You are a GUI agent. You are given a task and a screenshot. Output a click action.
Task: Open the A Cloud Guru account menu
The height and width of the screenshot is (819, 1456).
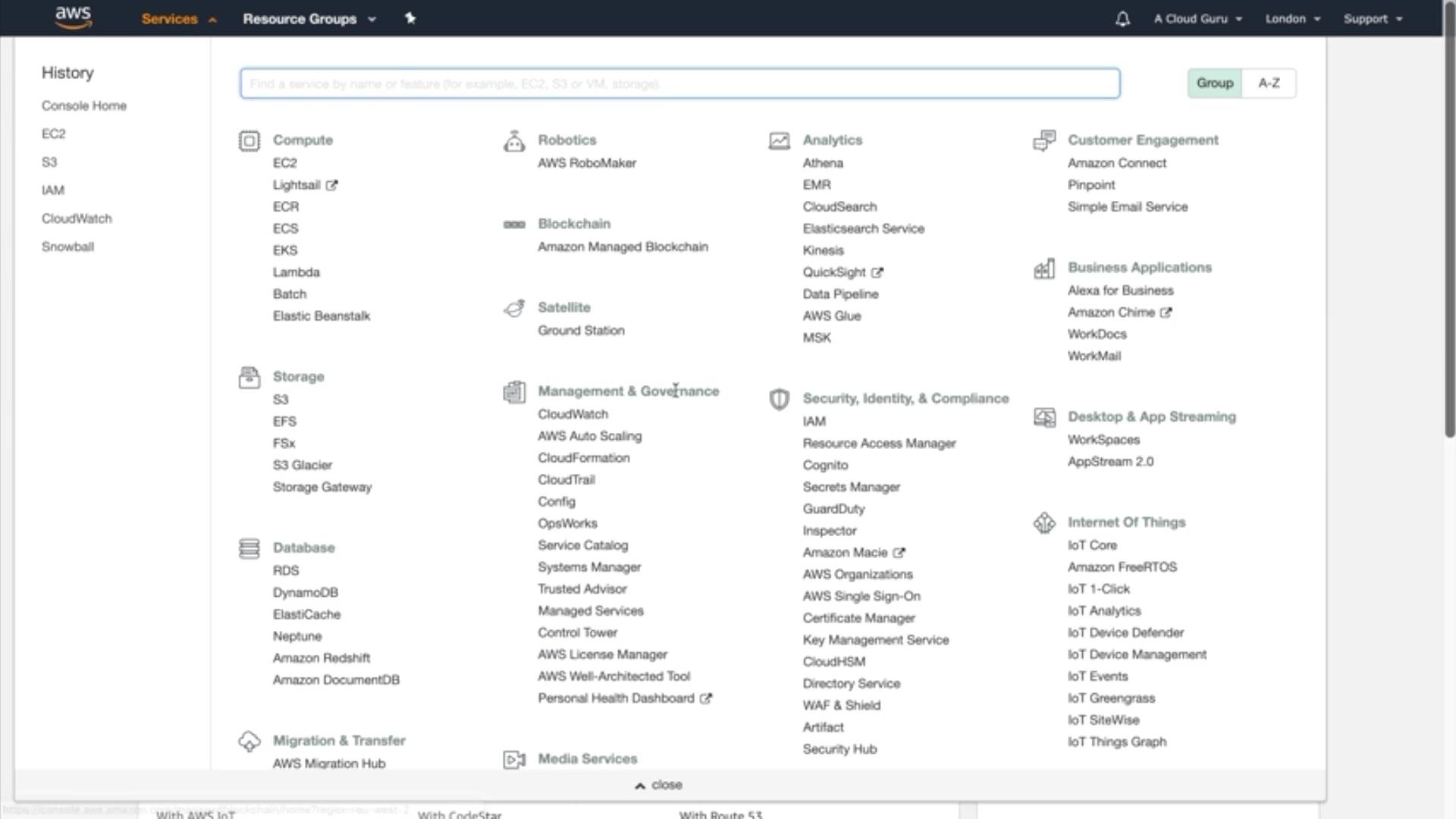[x=1197, y=19]
